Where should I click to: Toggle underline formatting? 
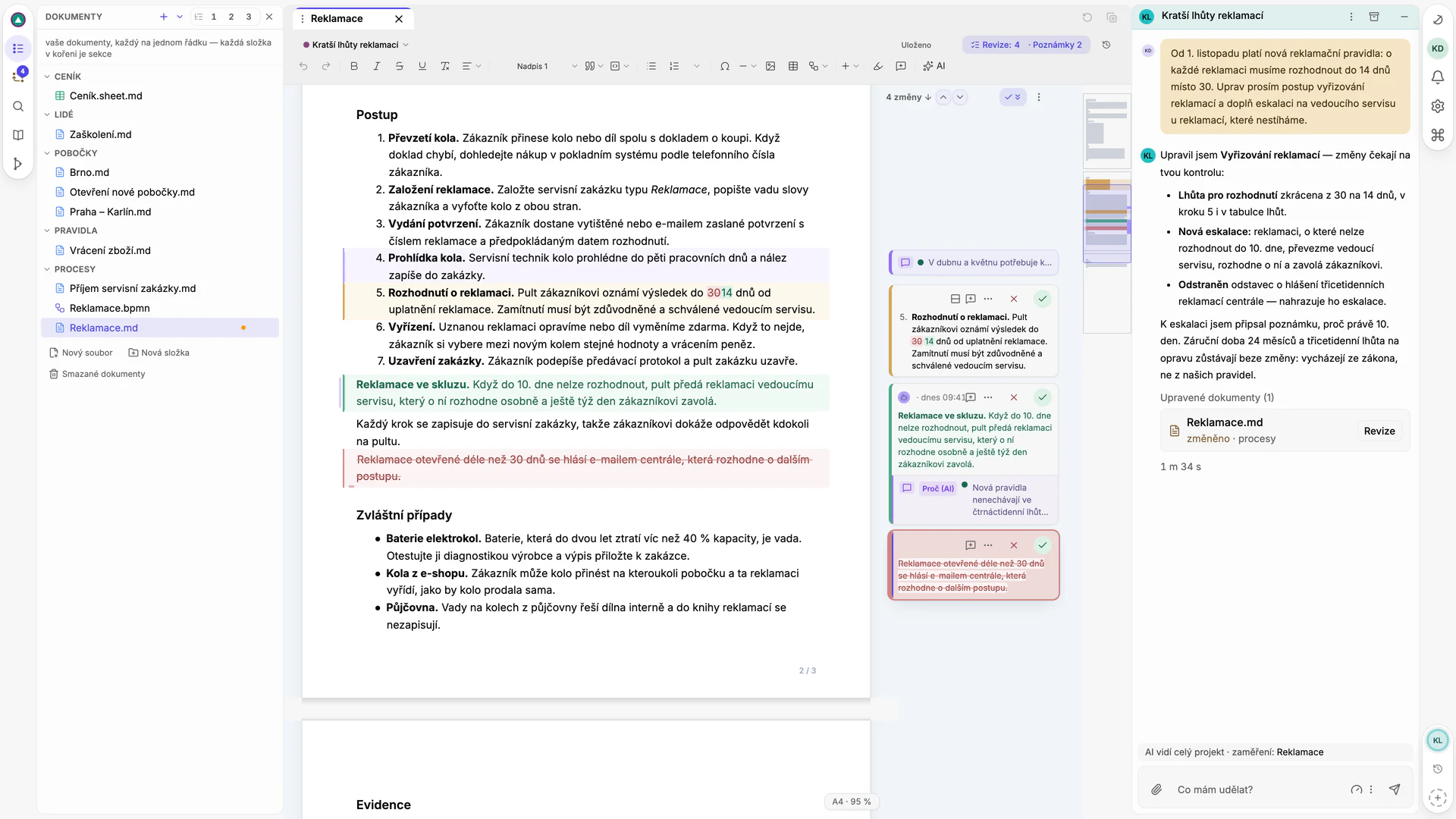tap(422, 67)
